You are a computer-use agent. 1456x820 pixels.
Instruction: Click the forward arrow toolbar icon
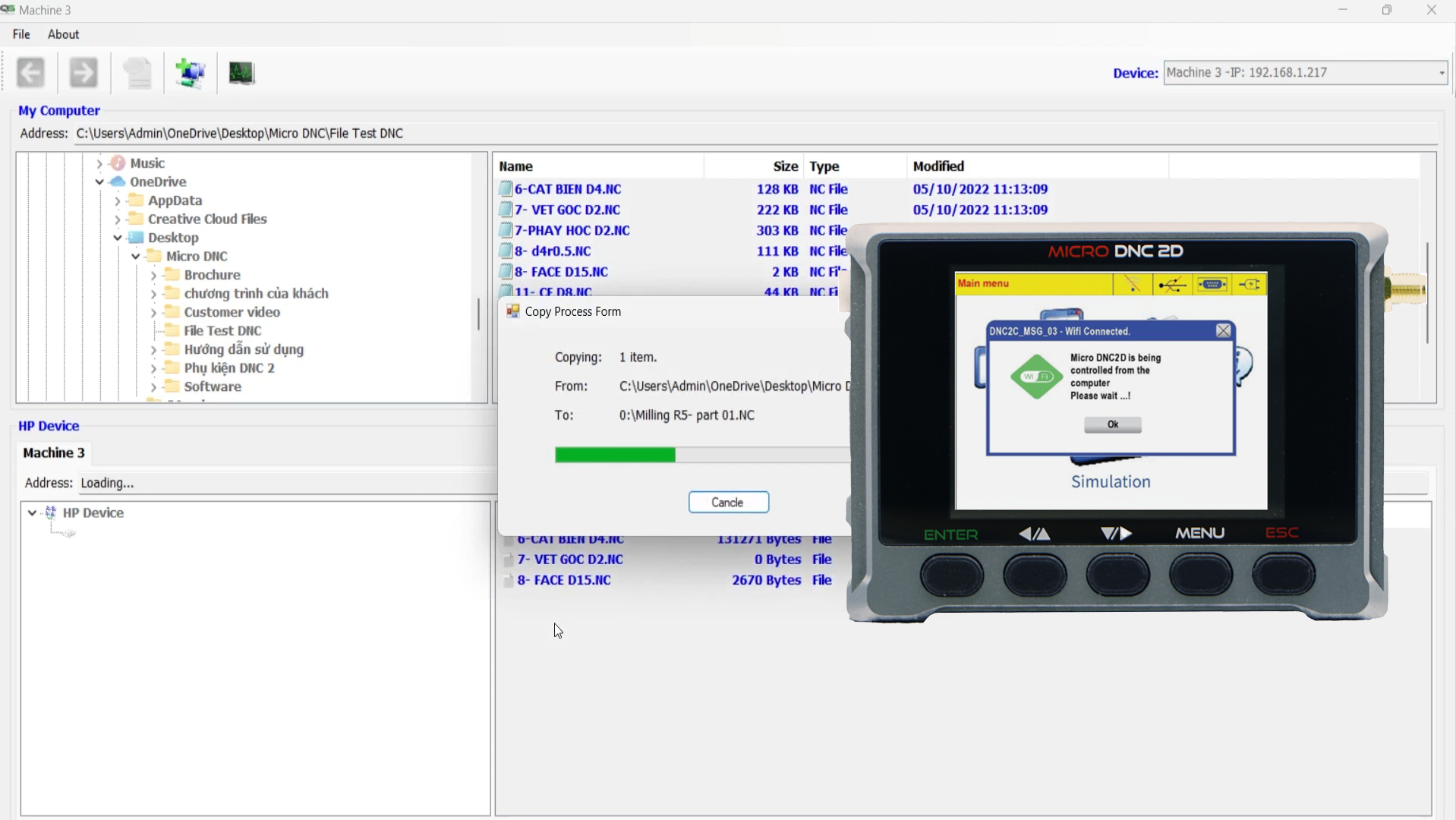coord(84,73)
